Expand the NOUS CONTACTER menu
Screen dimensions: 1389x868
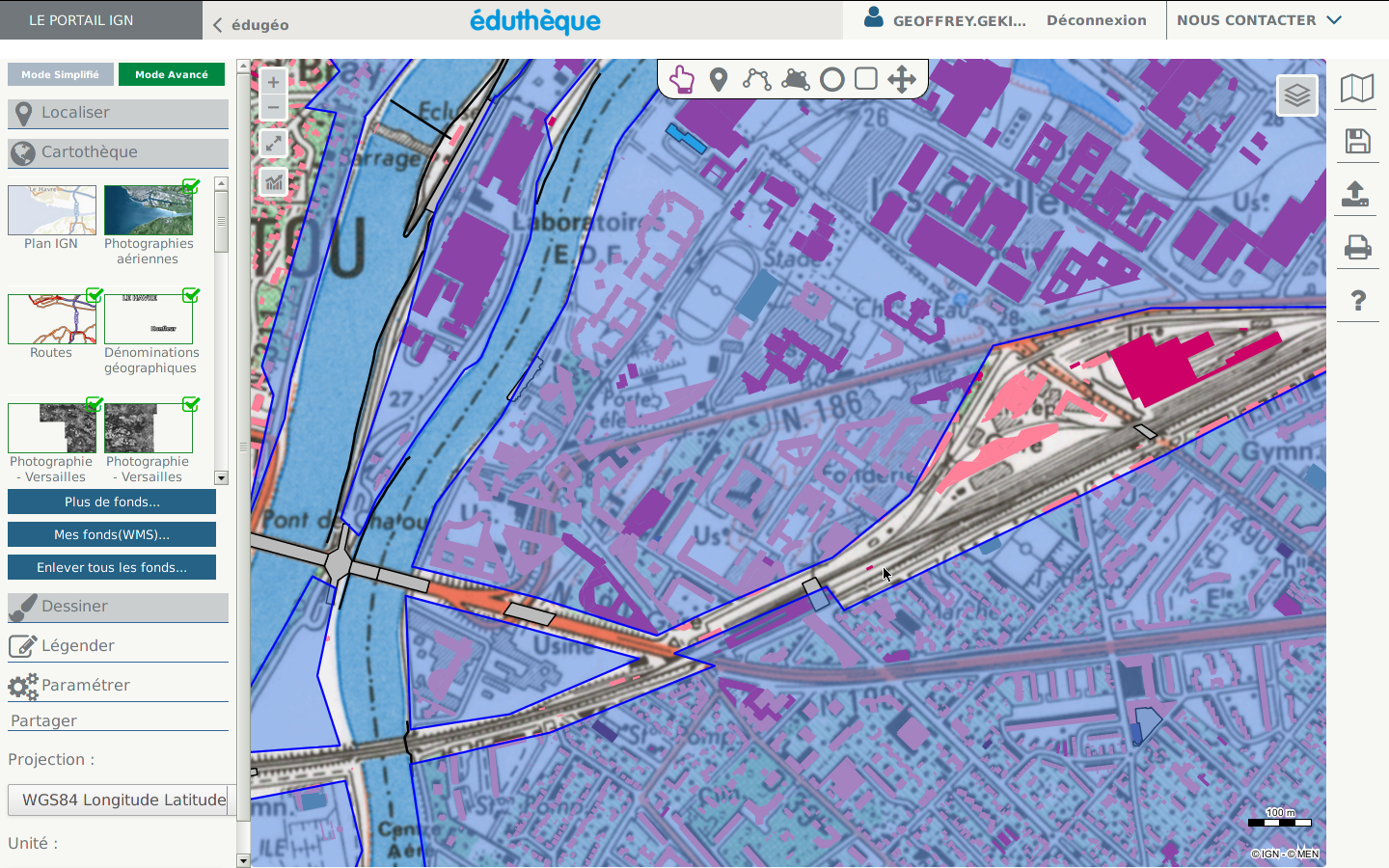coord(1259,20)
